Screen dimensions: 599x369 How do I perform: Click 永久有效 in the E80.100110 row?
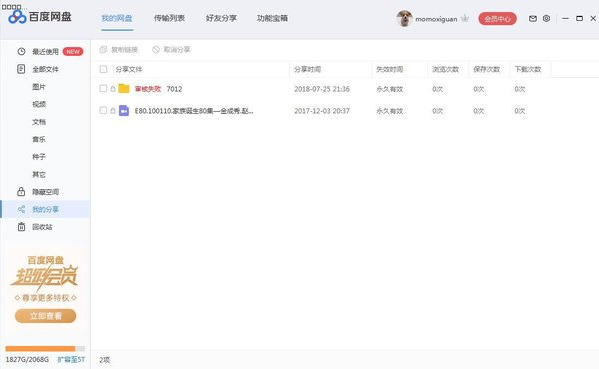pos(390,111)
